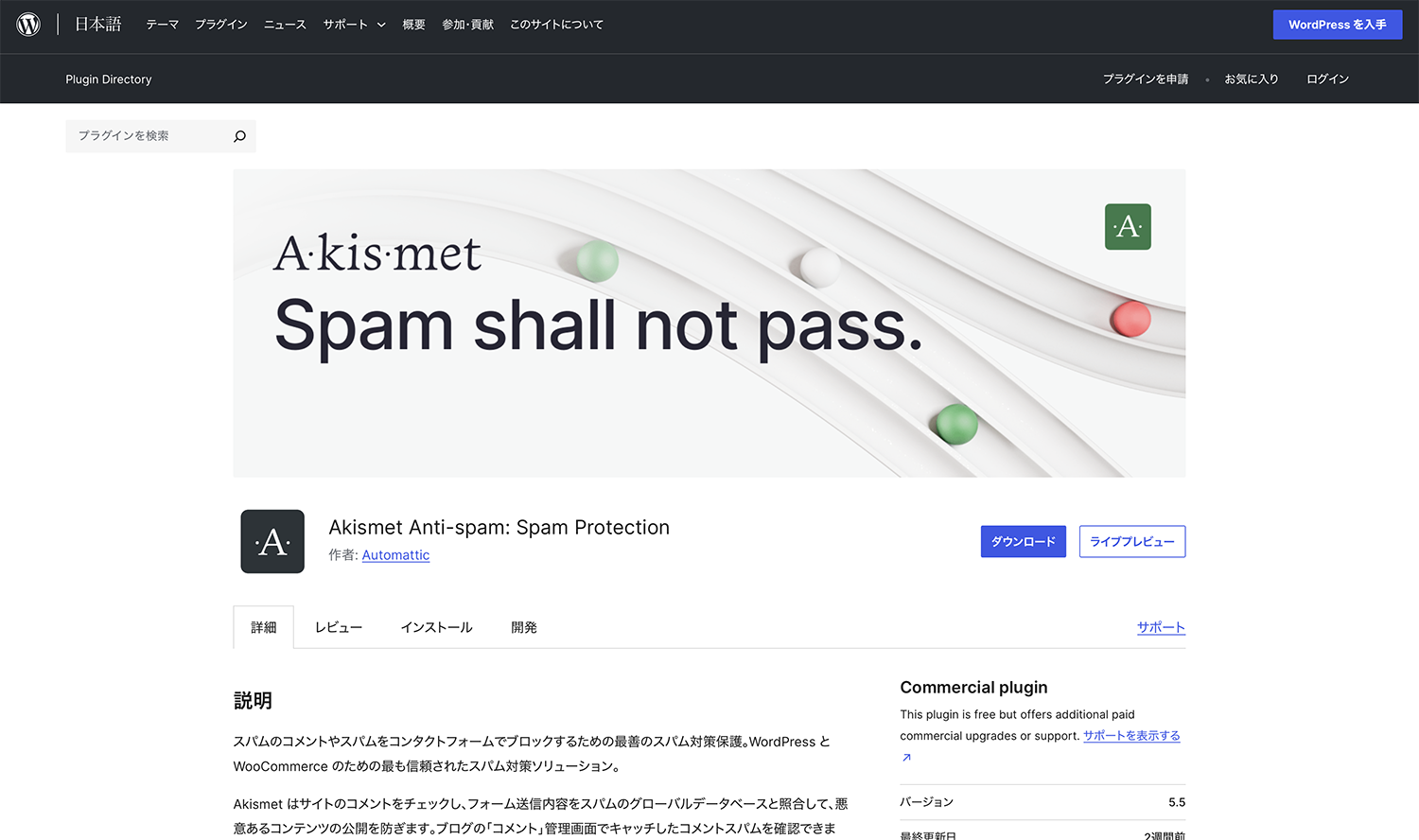Open the テーマ menu item
This screenshot has height=840, width=1419.
[162, 25]
